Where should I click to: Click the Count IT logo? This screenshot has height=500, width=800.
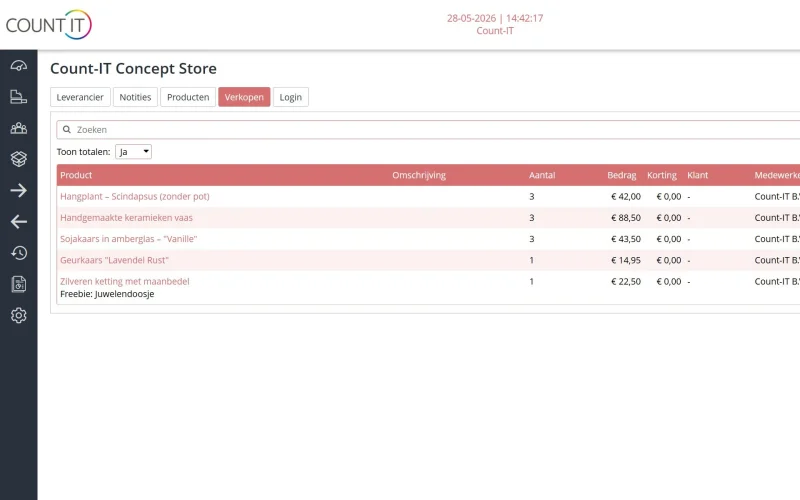(48, 24)
